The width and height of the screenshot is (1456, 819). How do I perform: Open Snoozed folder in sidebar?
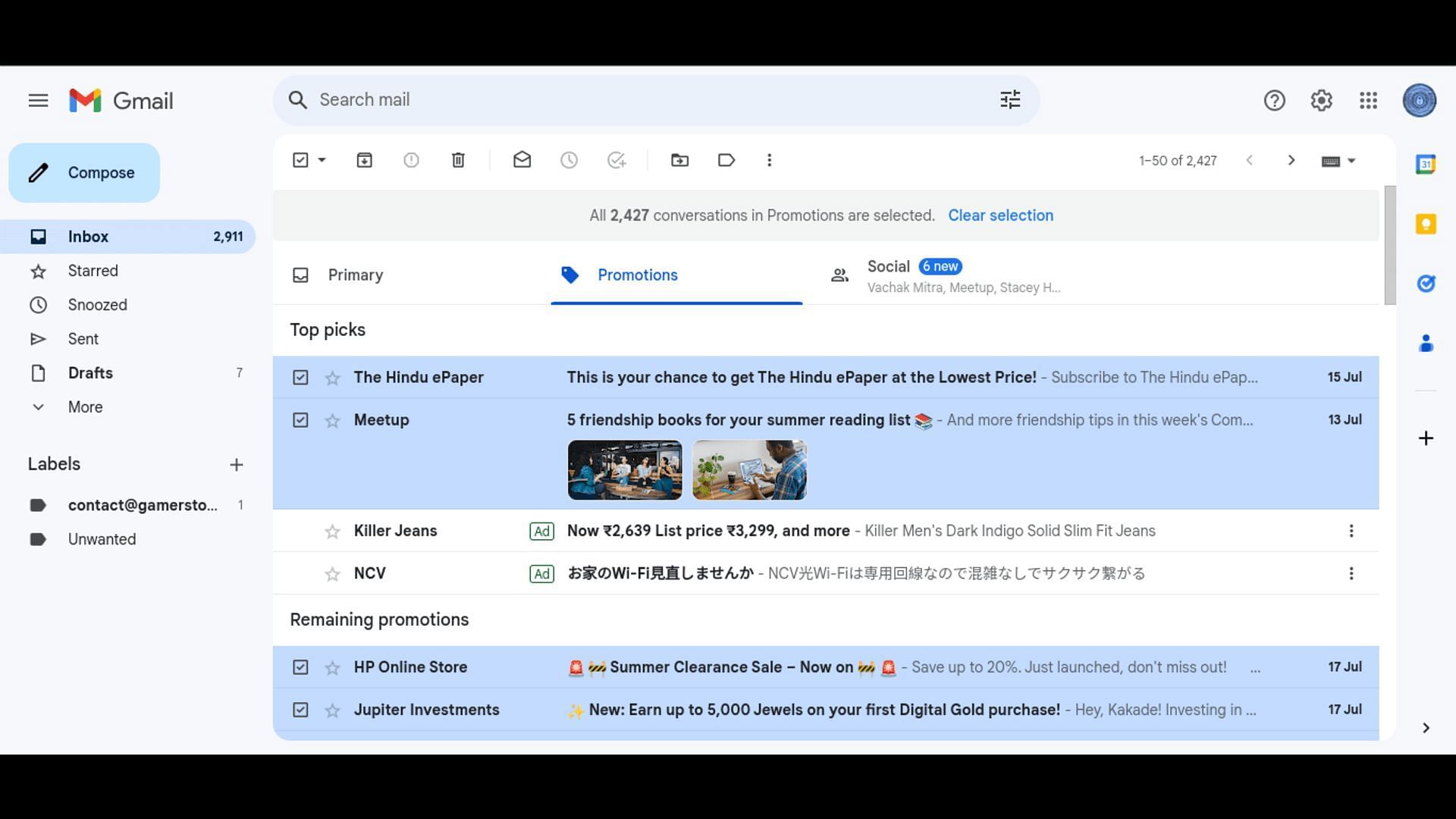pyautogui.click(x=127, y=305)
